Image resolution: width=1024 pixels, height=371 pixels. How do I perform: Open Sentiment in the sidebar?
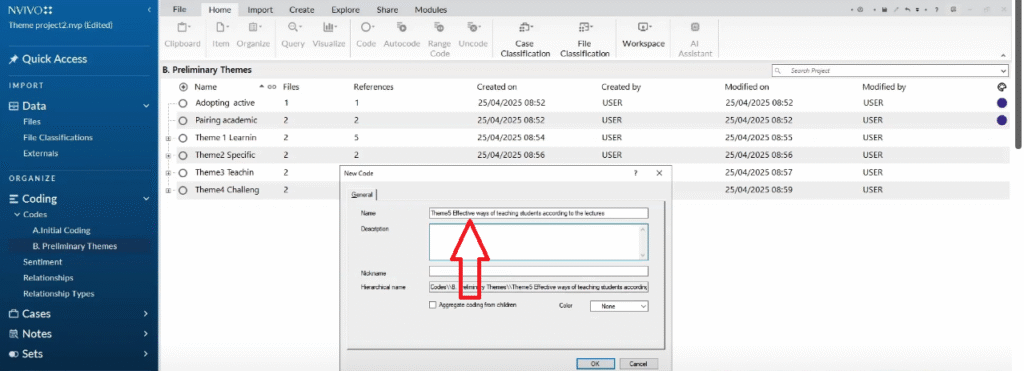[42, 262]
